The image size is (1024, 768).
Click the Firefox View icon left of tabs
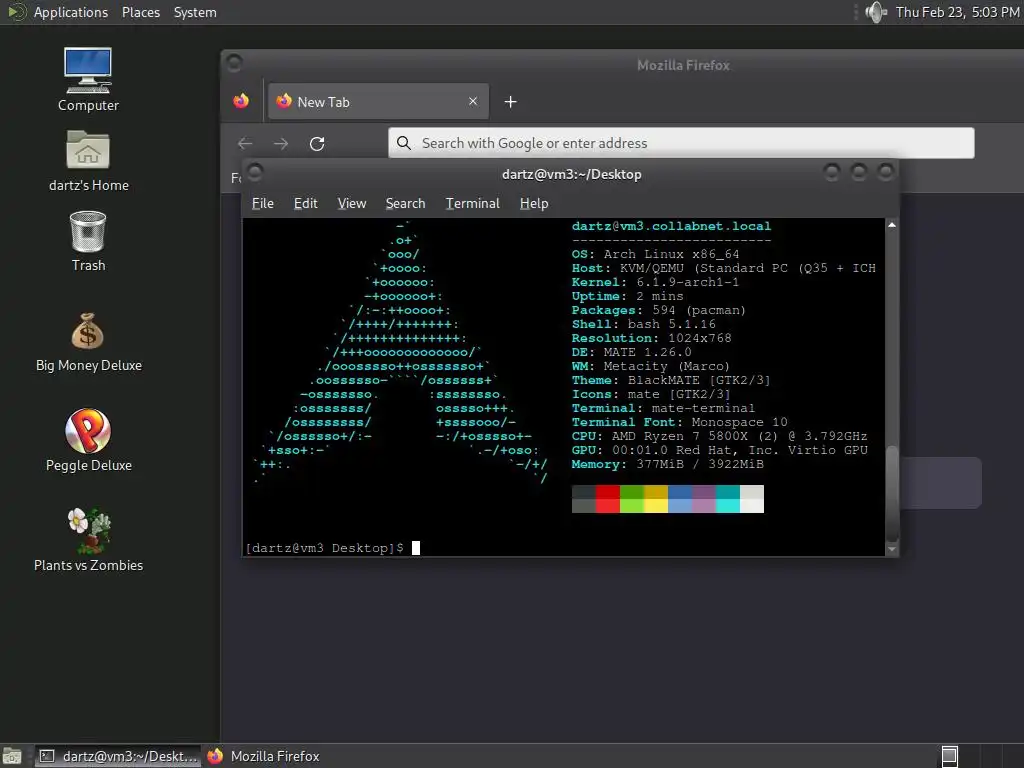(x=241, y=101)
